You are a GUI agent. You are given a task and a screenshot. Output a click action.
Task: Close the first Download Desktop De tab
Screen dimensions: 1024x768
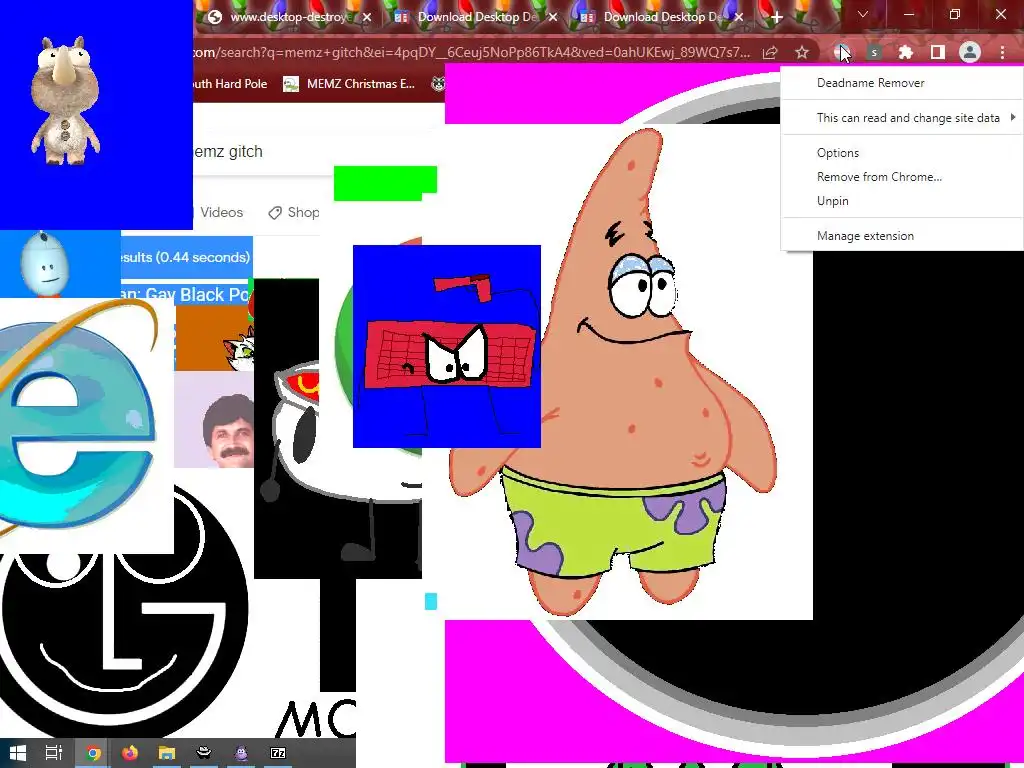tap(553, 18)
